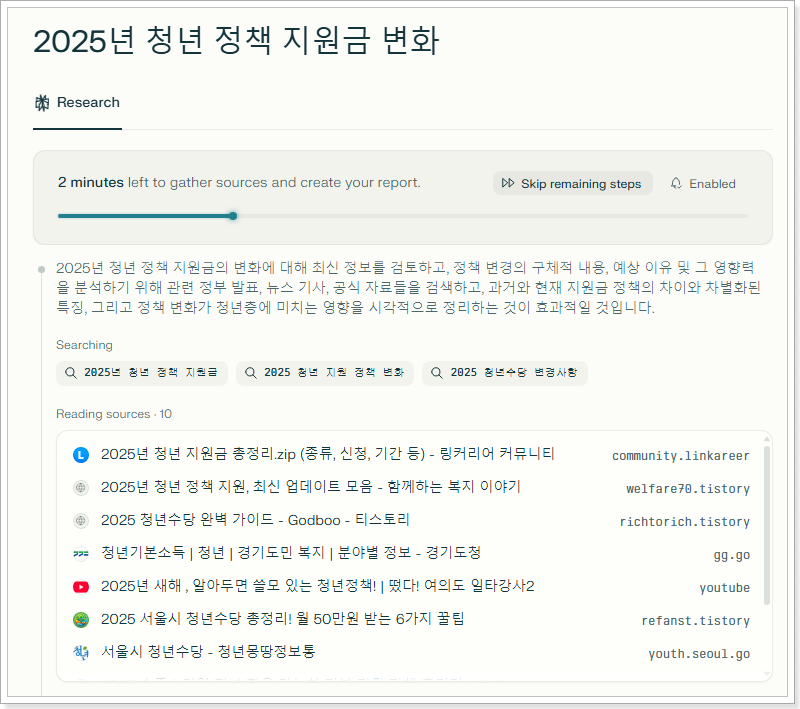Select search chip '2025 청년 지원 정책 변화'

(324, 373)
